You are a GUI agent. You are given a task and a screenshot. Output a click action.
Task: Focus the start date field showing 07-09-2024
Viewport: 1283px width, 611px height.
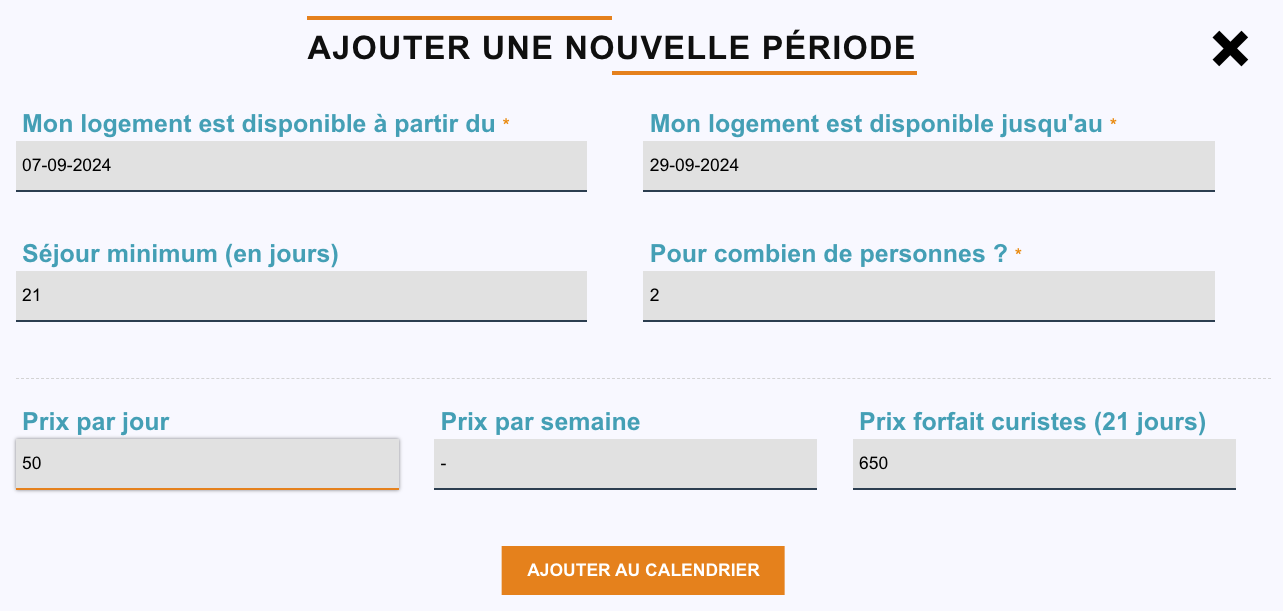tap(301, 165)
